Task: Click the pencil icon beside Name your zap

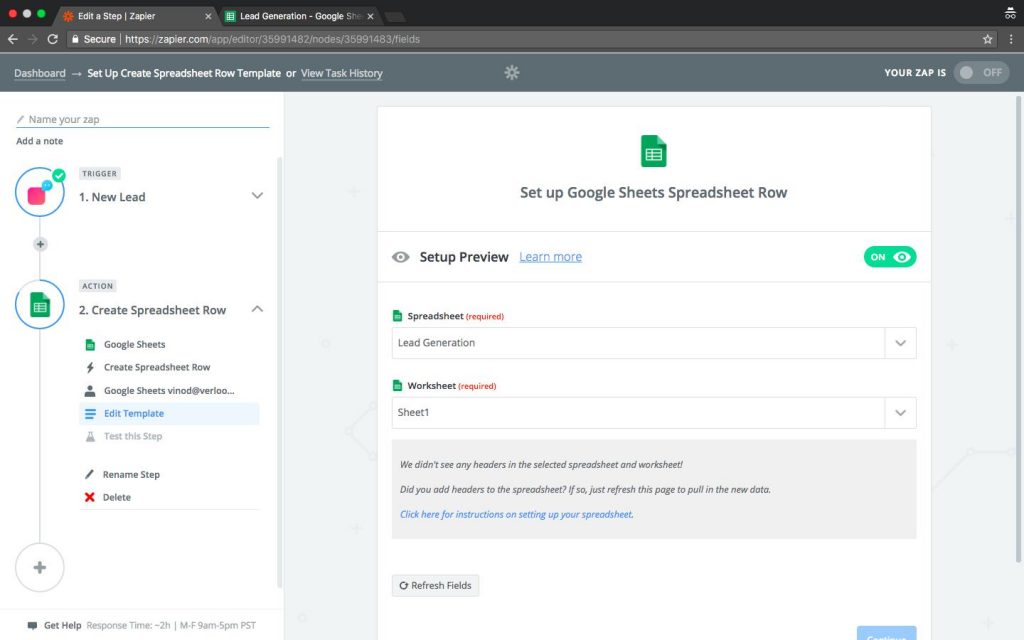Action: coord(20,120)
